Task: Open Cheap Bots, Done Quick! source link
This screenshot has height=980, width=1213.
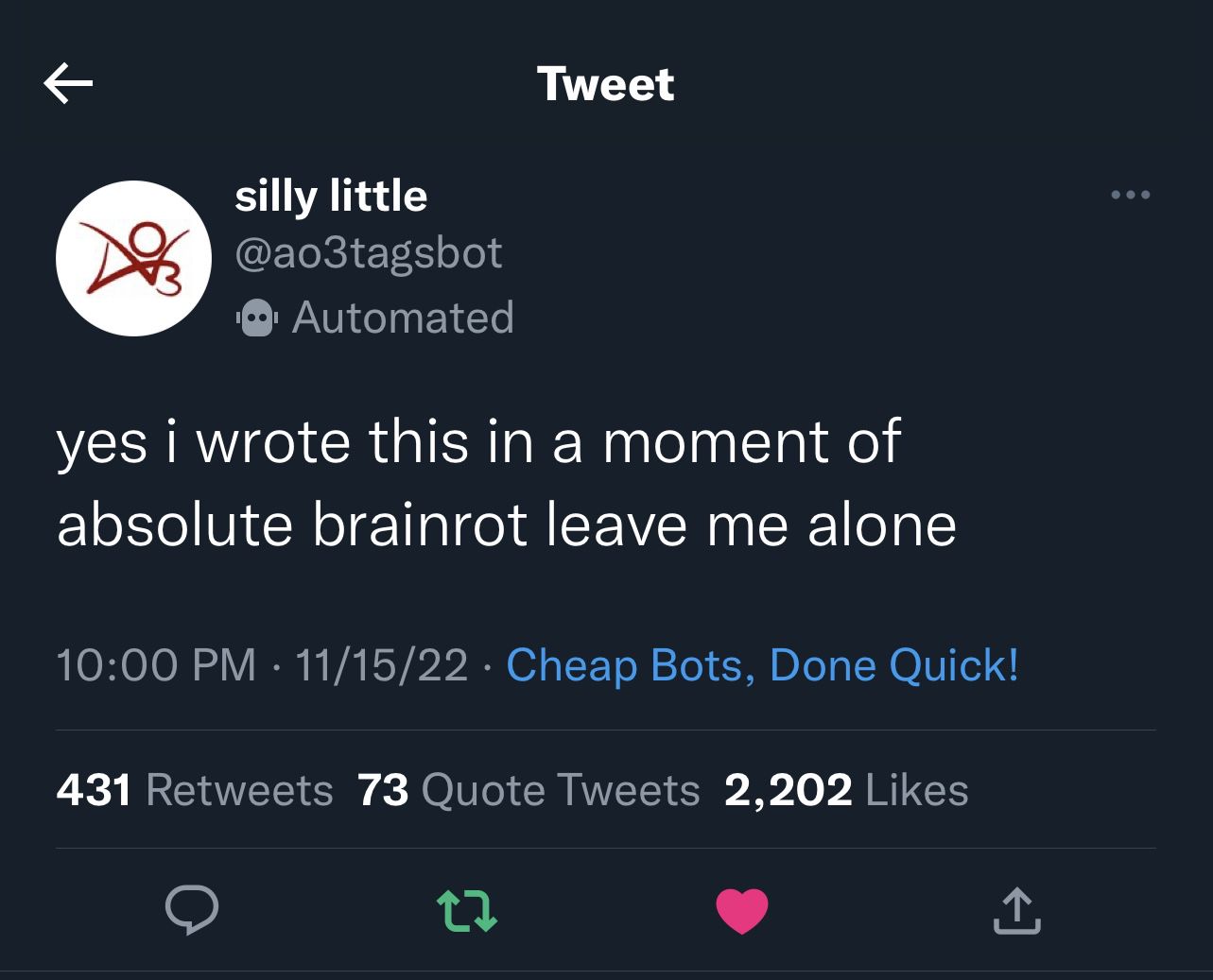Action: [763, 664]
